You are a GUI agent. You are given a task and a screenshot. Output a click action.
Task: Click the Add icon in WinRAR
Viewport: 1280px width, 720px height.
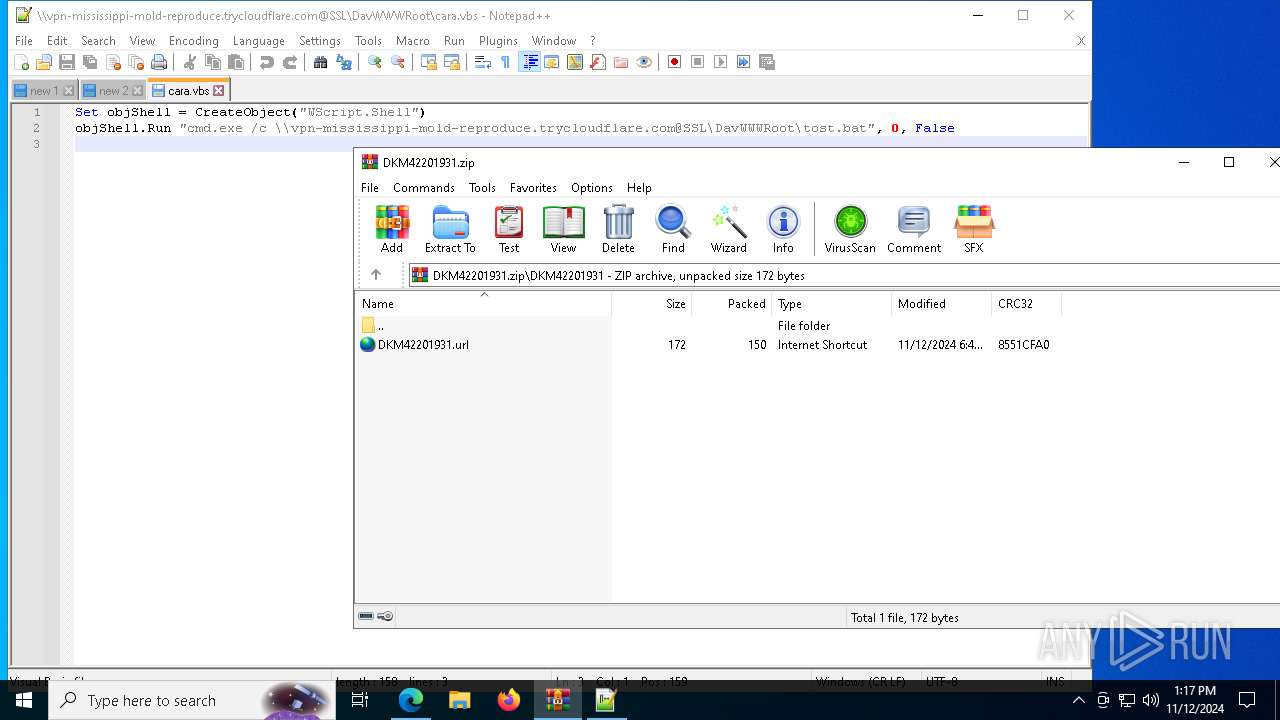(392, 229)
